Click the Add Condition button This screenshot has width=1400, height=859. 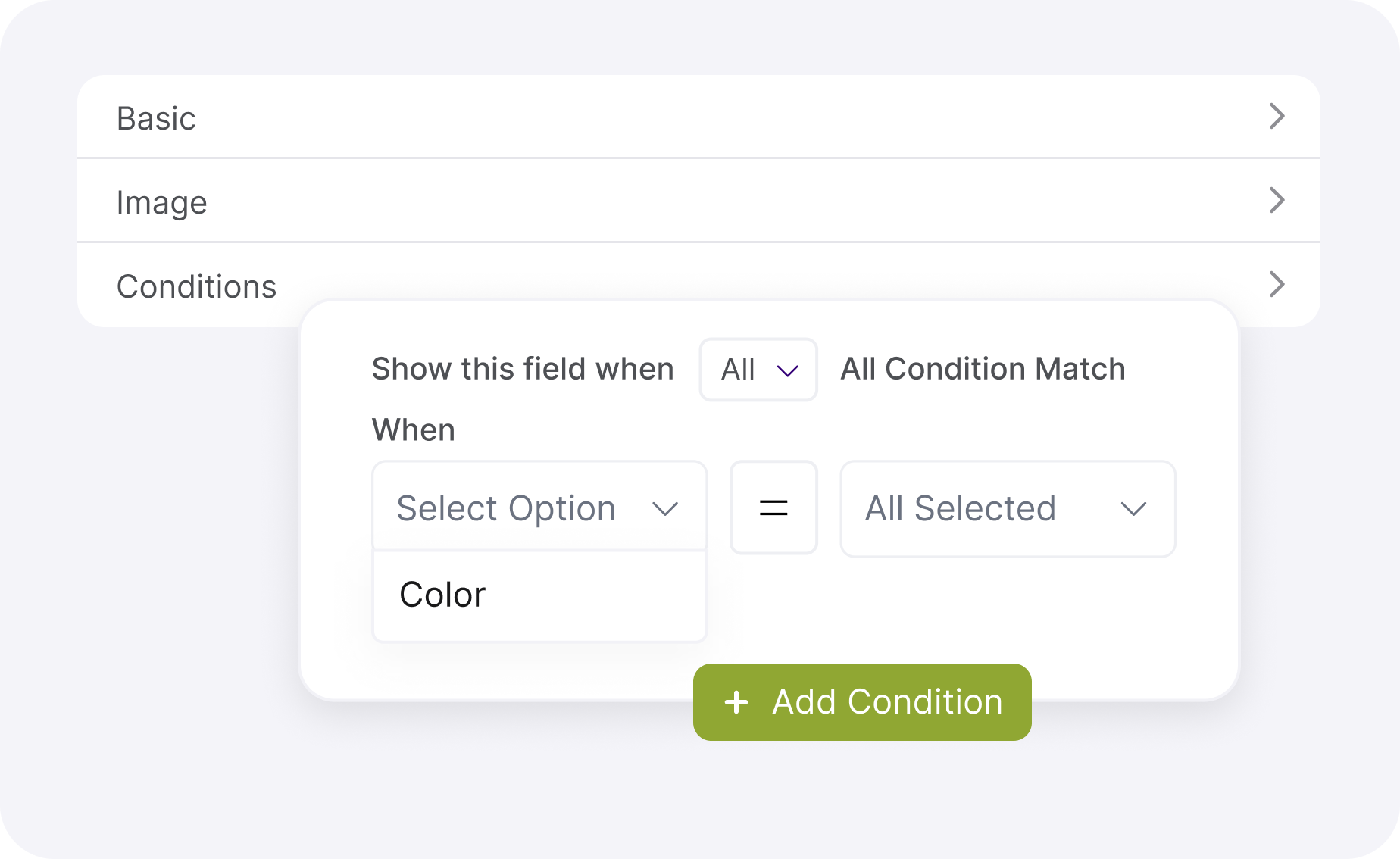861,702
